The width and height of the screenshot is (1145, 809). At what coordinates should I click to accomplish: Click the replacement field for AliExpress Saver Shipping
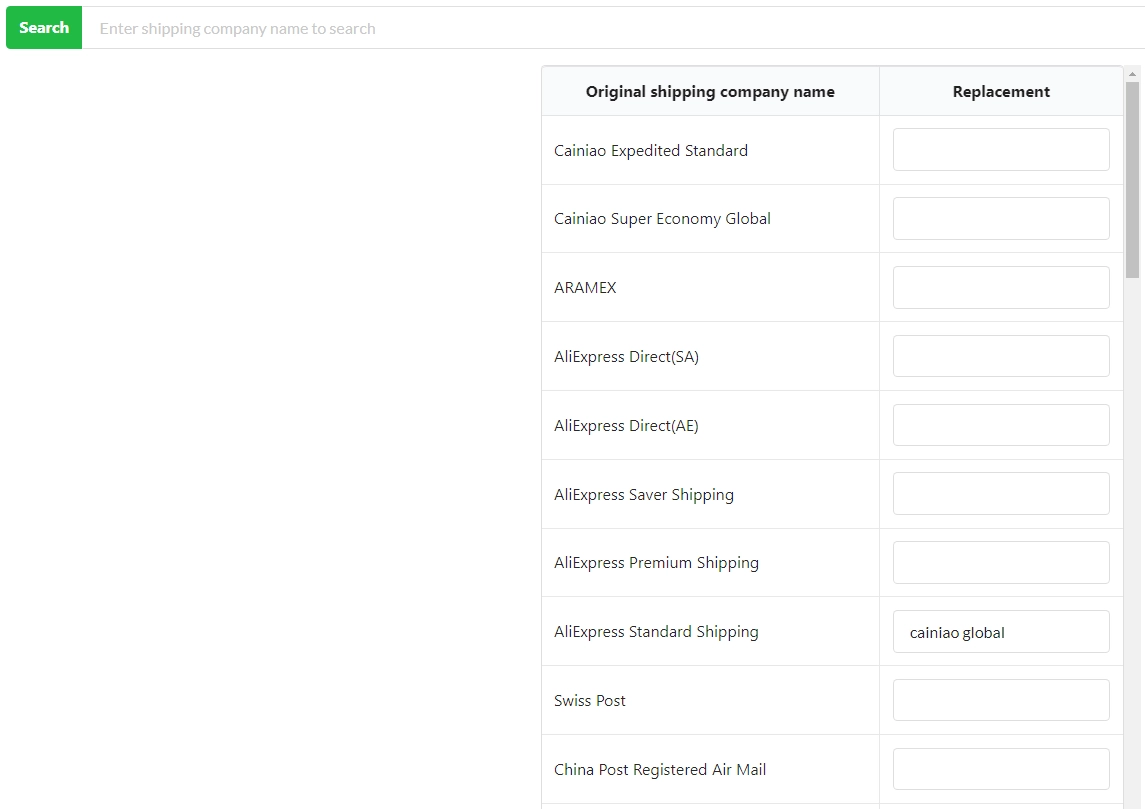pyautogui.click(x=1000, y=494)
